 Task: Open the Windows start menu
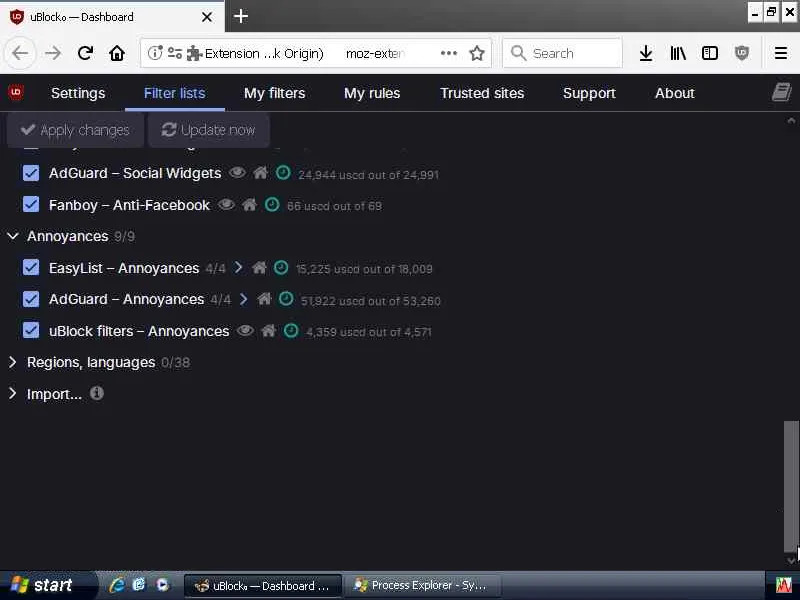48,585
